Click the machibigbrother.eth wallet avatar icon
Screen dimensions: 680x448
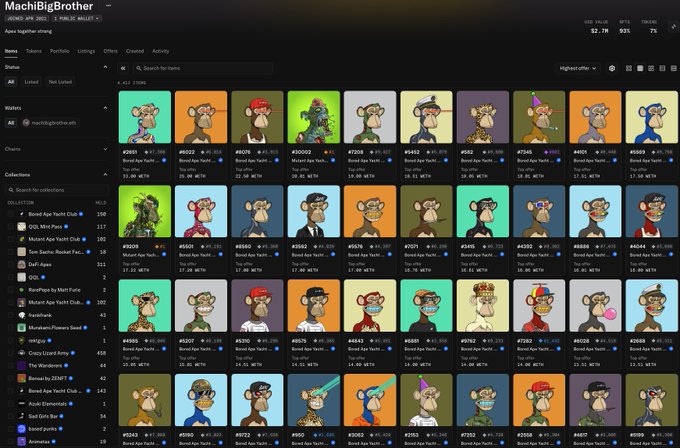26,123
